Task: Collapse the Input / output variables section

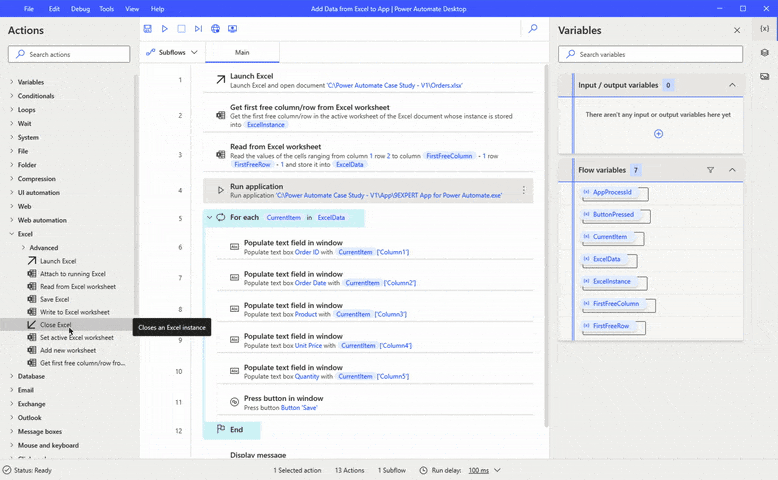Action: [x=732, y=85]
